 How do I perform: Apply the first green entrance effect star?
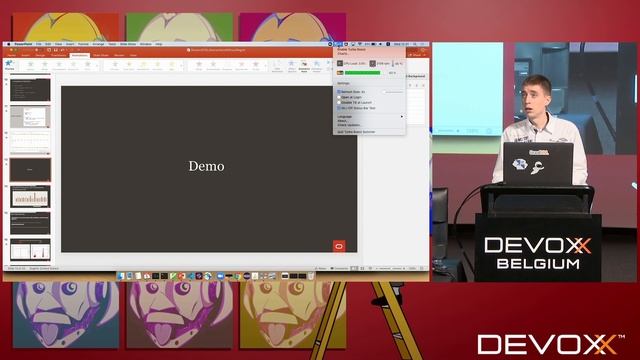tap(30, 65)
